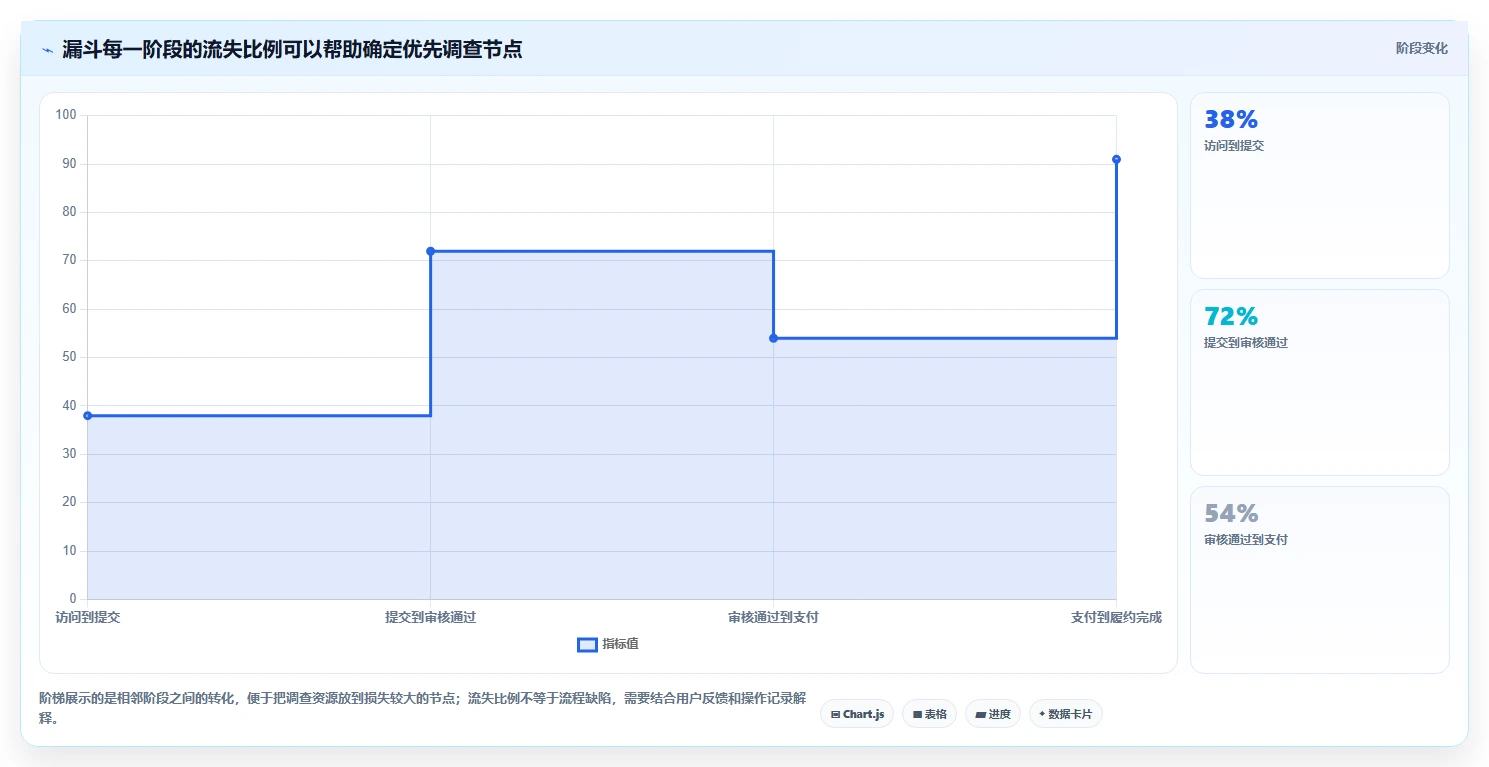This screenshot has height=767, width=1489.
Task: Click the 72% data card value
Action: (x=1231, y=317)
